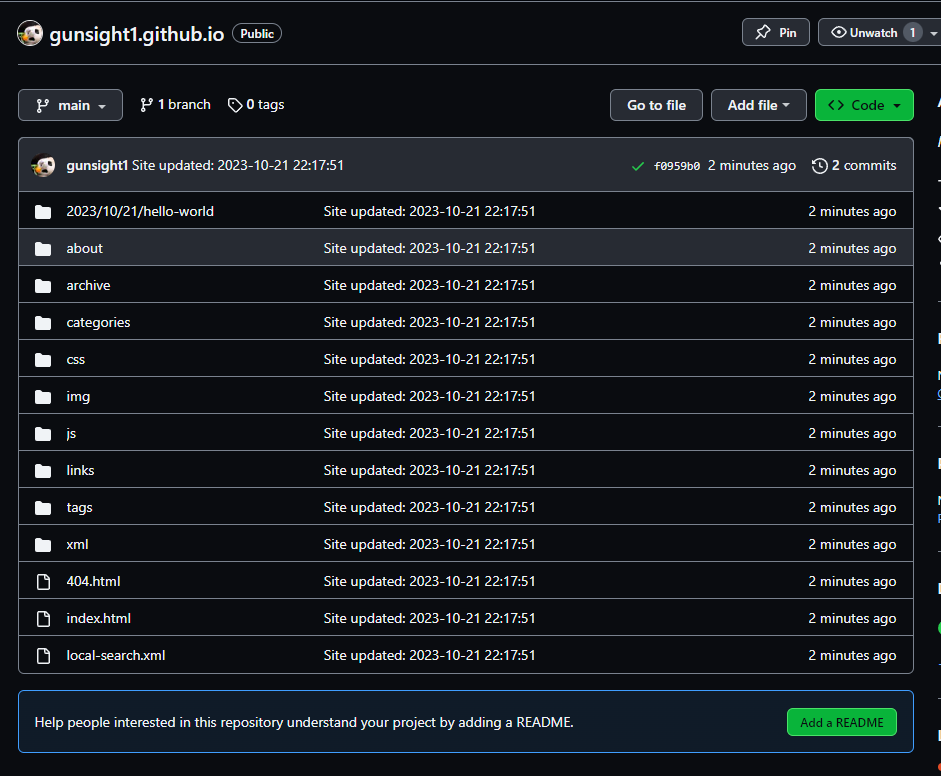Click '2 minutes ago' in the xml row
The width and height of the screenshot is (941, 776).
[x=852, y=544]
